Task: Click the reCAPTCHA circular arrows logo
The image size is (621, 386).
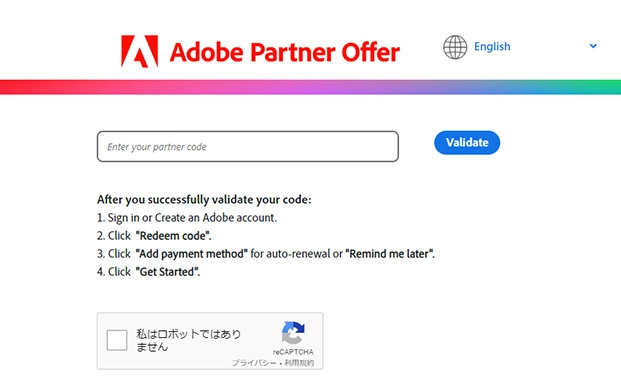Action: point(293,333)
